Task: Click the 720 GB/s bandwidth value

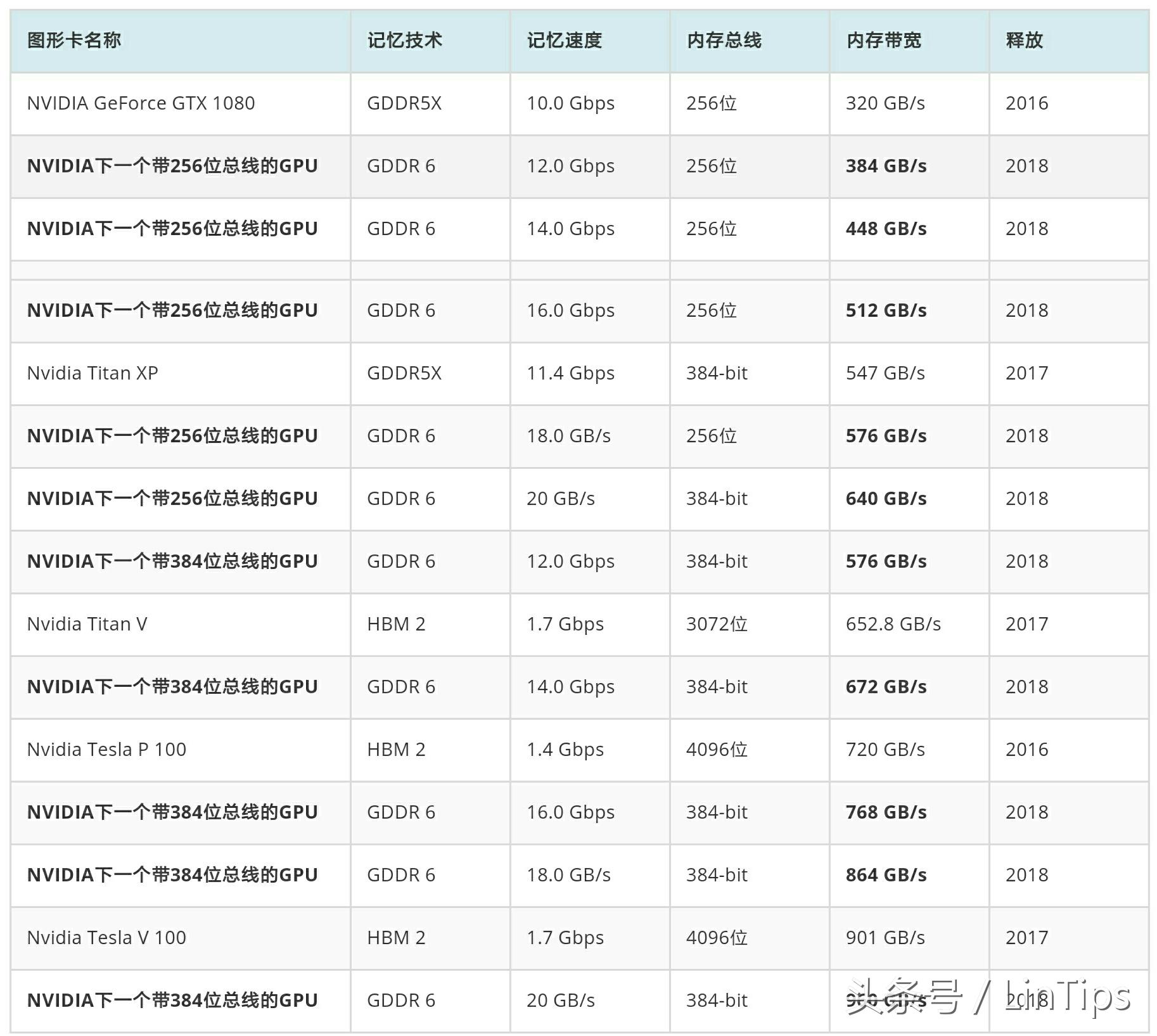Action: 885,750
